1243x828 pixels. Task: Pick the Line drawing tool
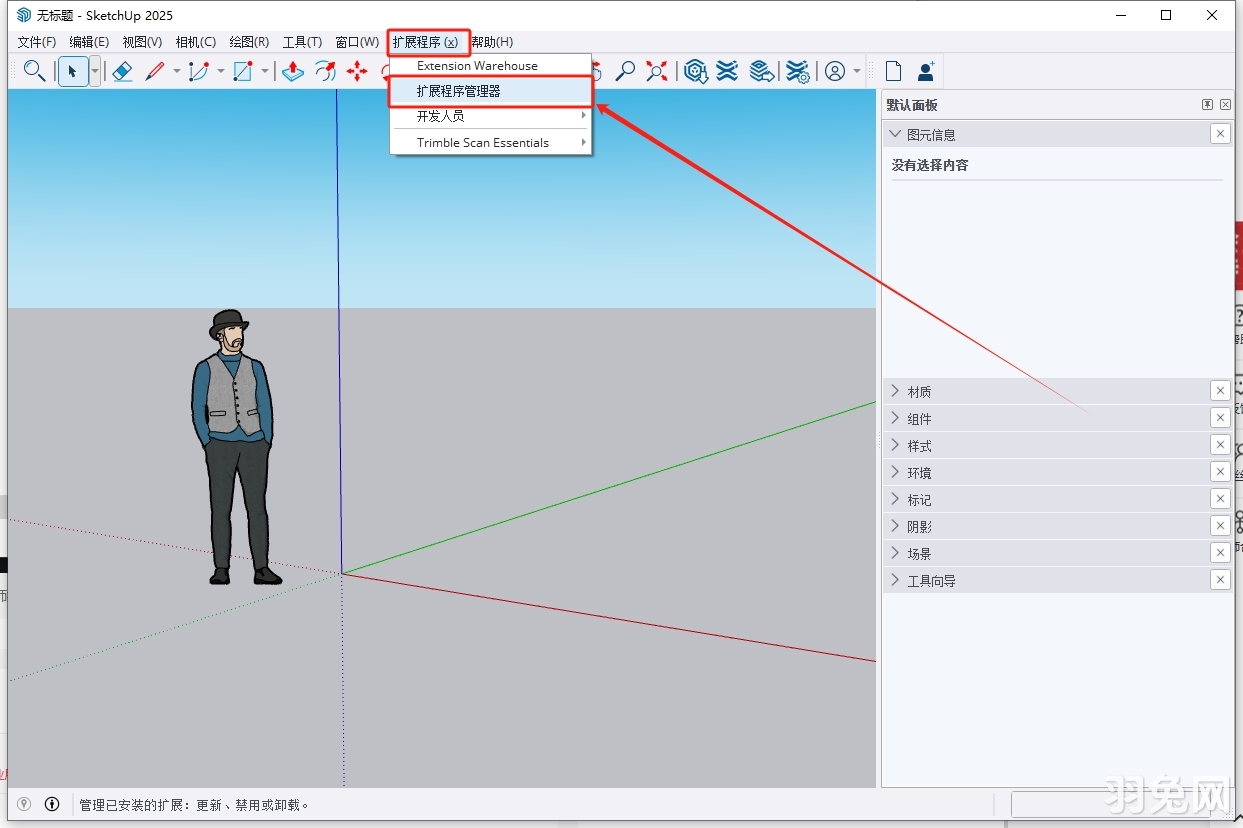pos(156,71)
